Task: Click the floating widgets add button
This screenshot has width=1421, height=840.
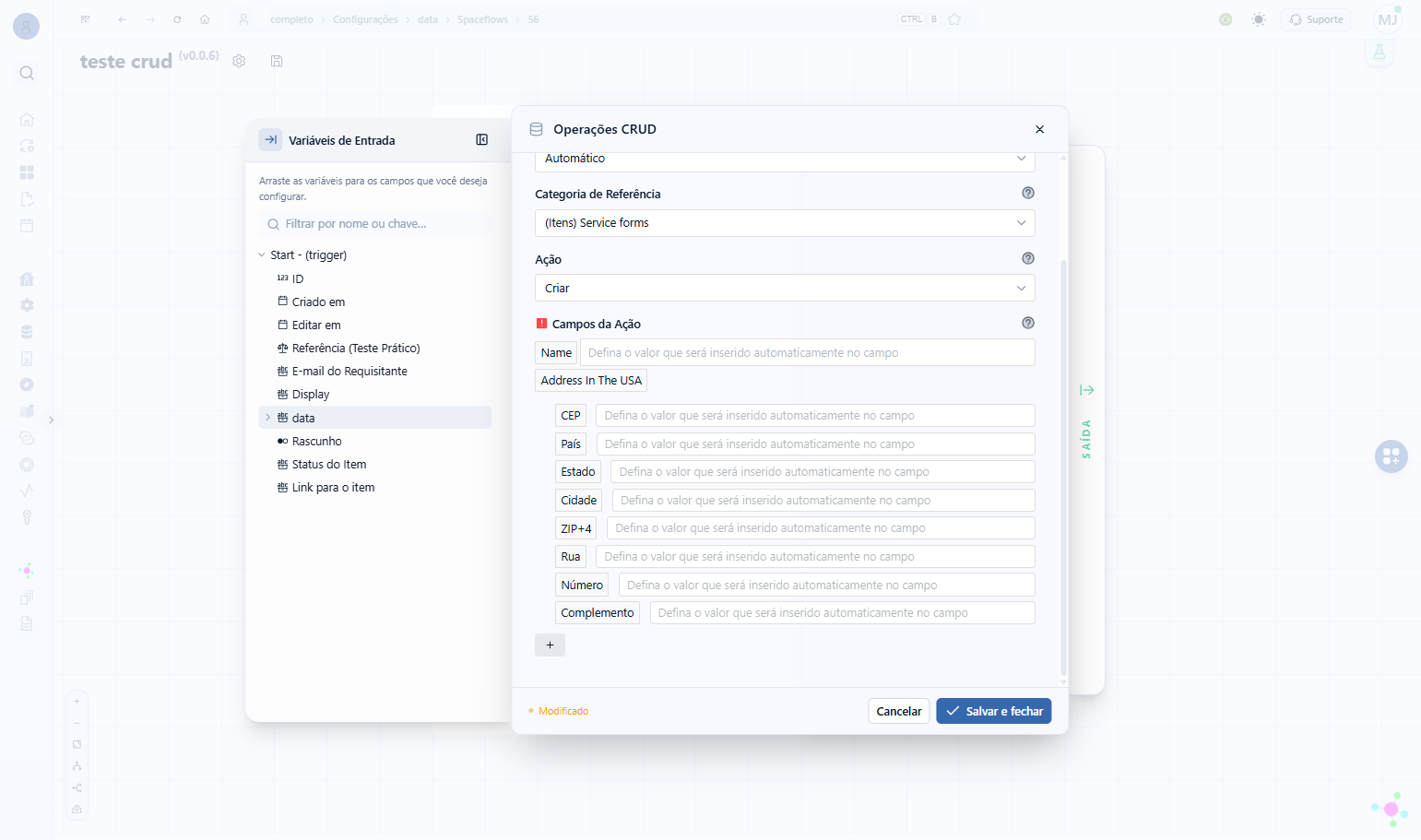Action: coord(1391,455)
